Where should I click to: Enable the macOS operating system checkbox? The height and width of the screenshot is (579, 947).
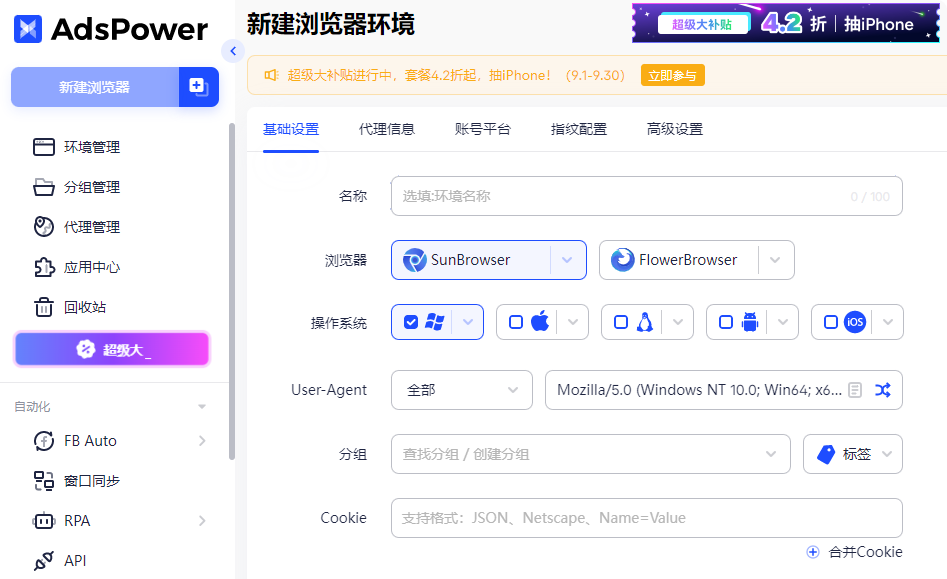coord(516,322)
